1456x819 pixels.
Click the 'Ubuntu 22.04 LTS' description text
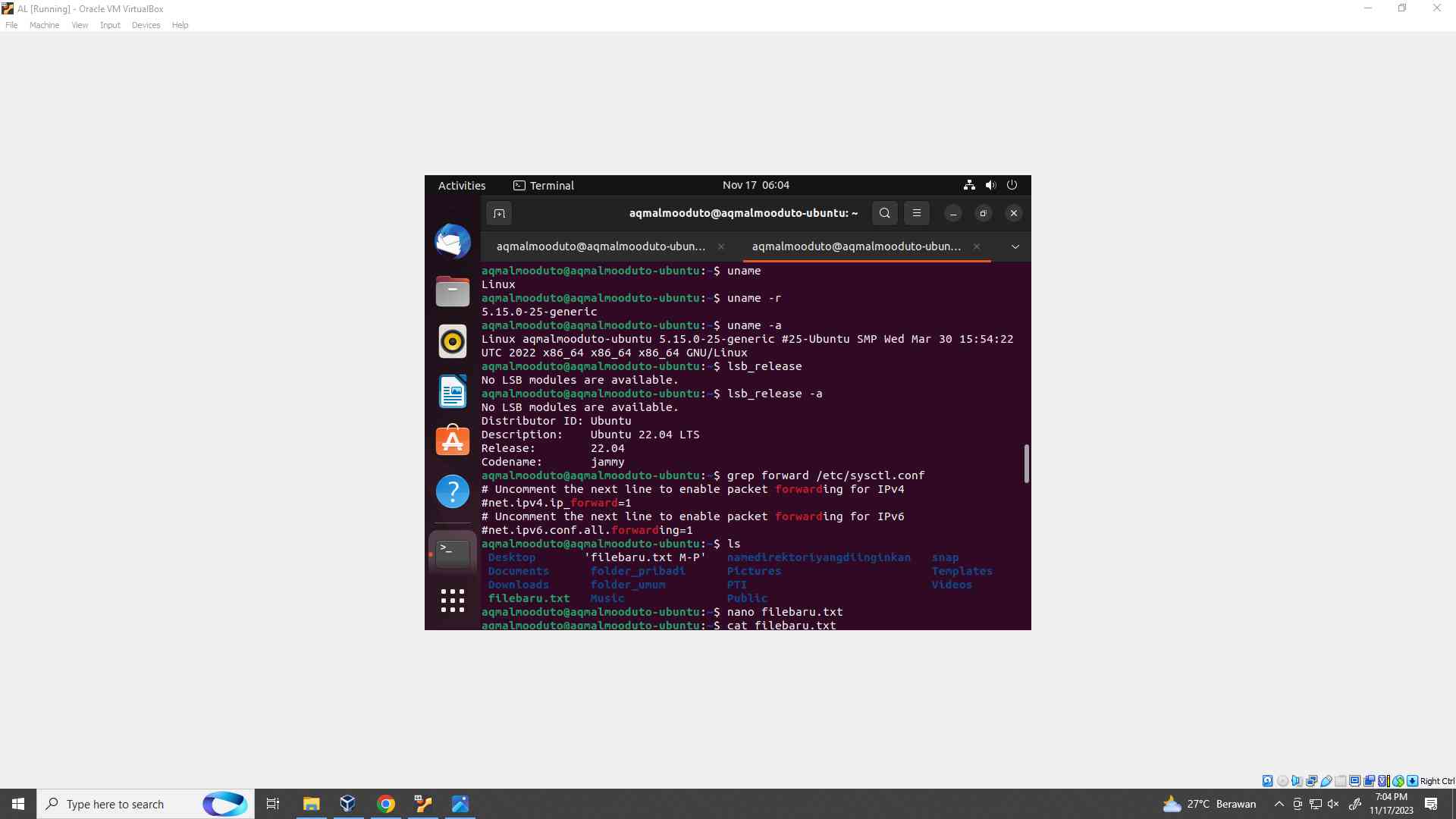(645, 435)
